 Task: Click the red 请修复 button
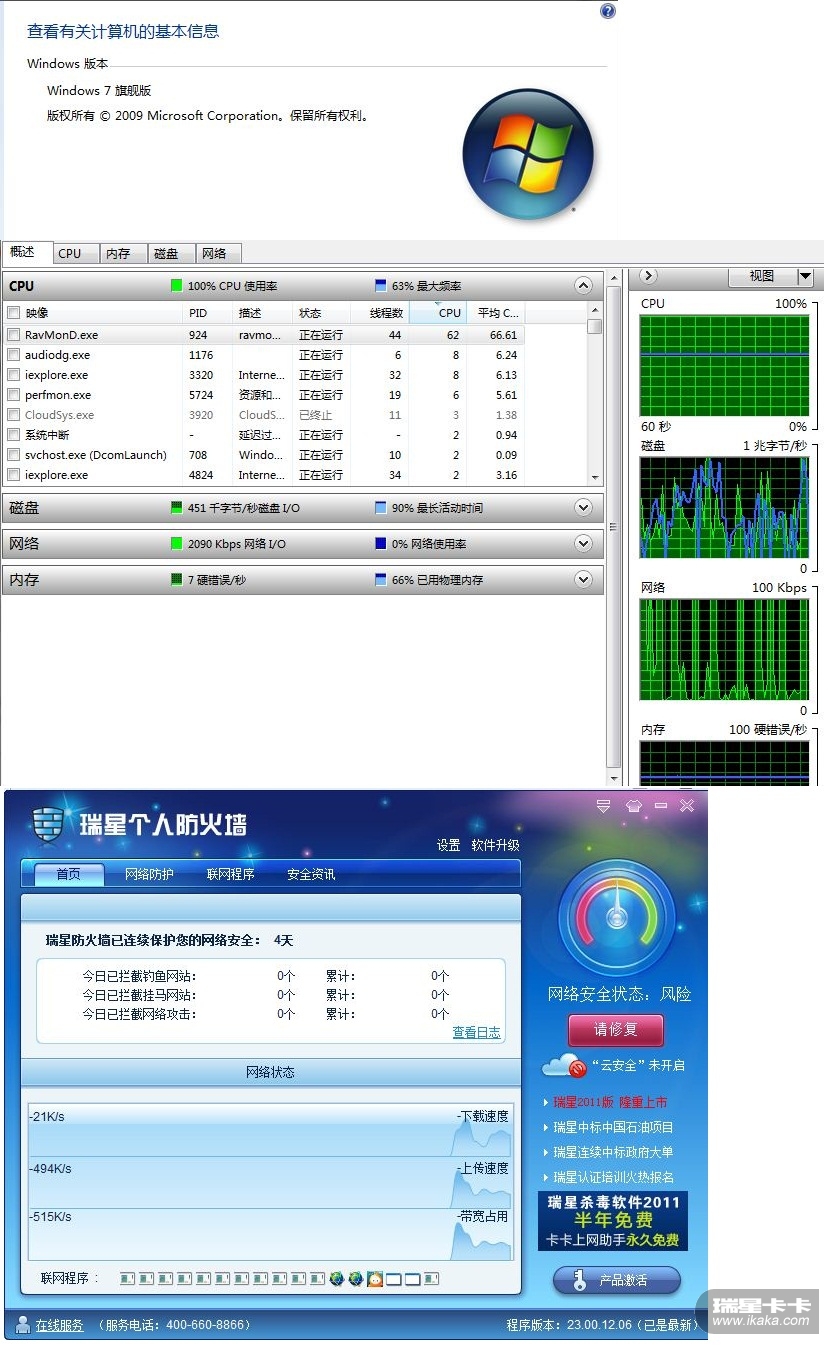(x=615, y=1030)
